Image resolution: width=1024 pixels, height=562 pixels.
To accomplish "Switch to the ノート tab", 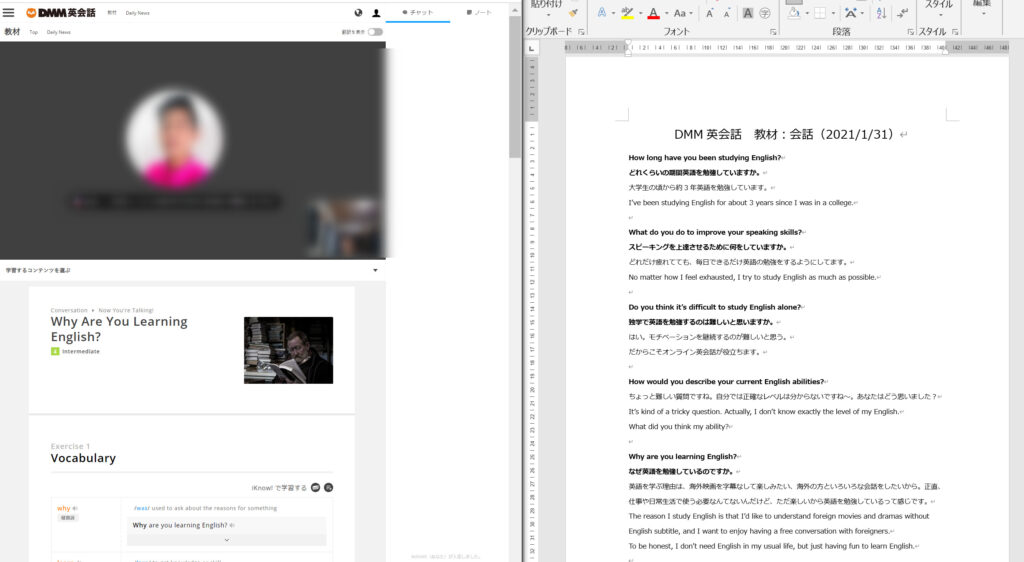I will [479, 12].
